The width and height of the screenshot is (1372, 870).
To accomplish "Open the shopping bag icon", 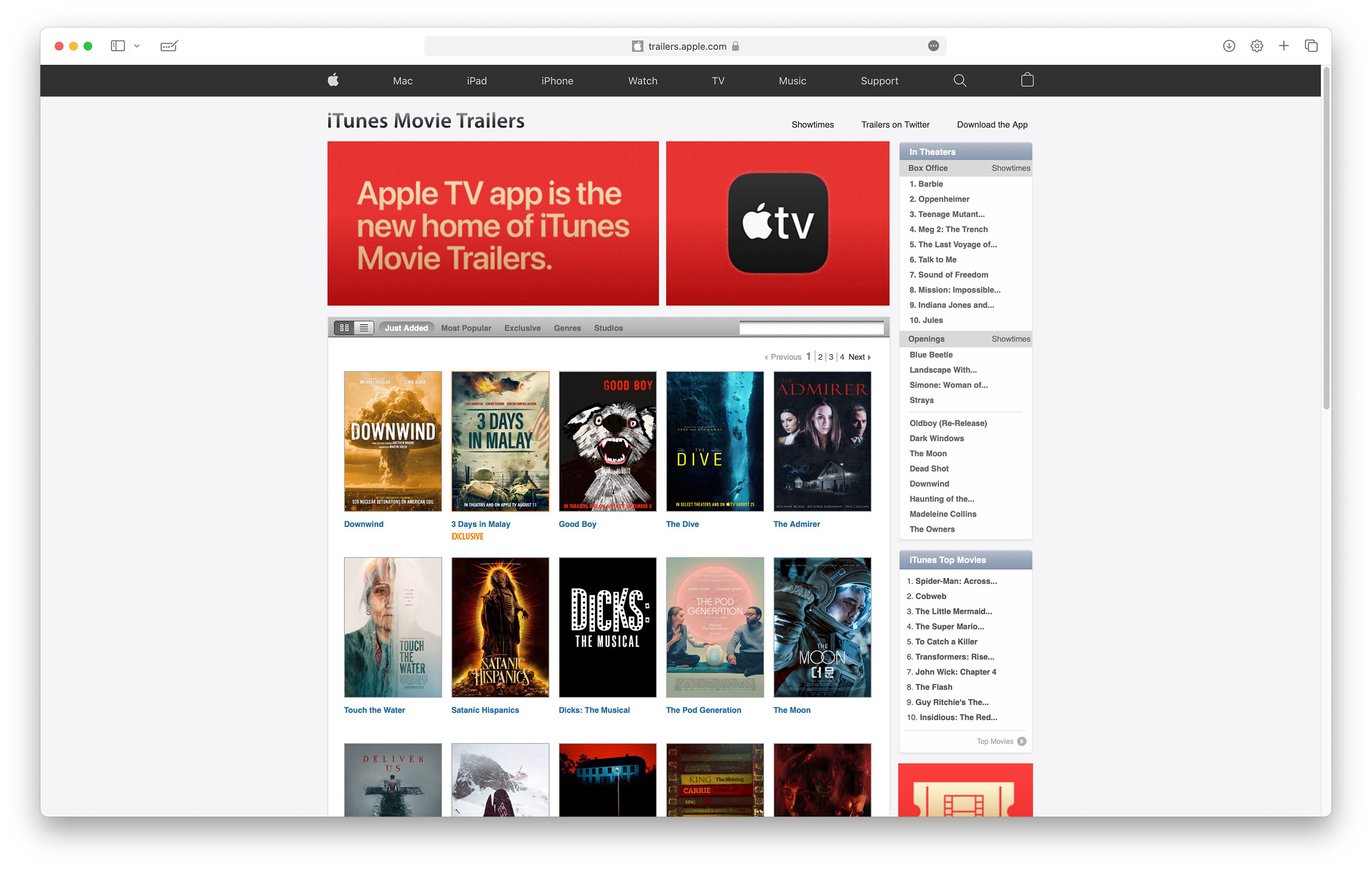I will [1027, 80].
